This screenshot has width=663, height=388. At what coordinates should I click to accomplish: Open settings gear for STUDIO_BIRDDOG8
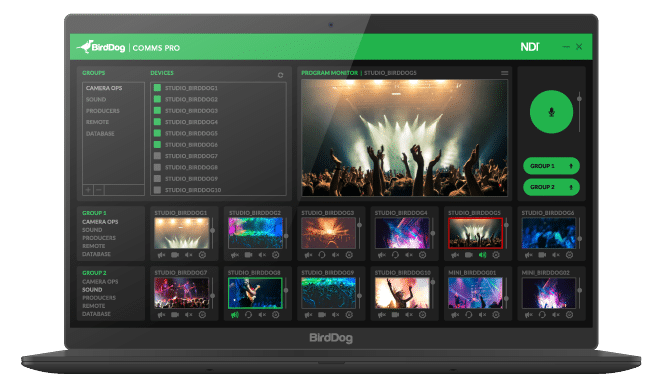point(276,315)
